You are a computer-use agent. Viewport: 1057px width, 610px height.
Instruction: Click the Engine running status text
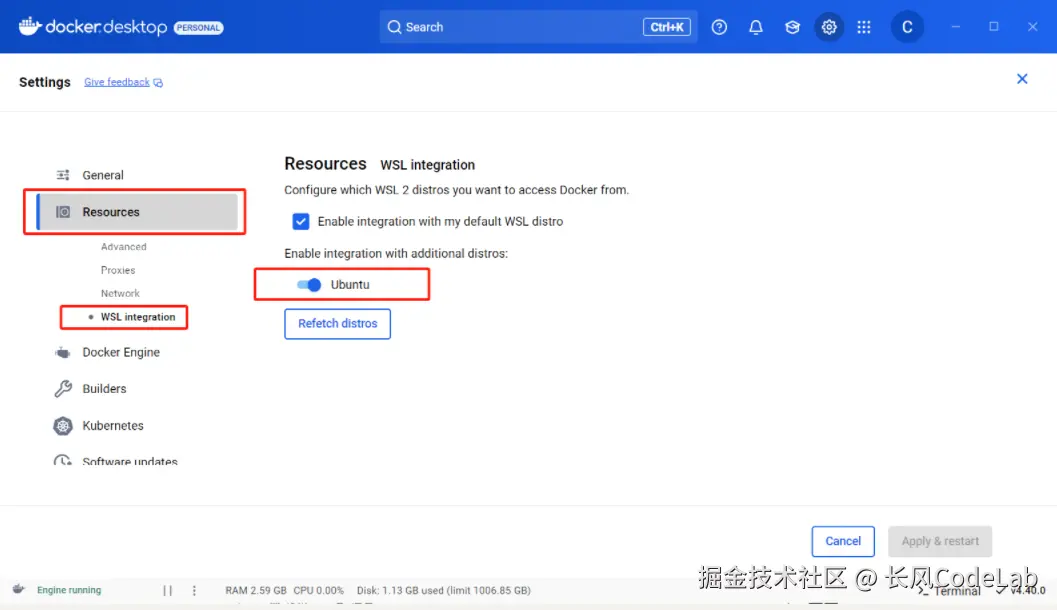[69, 590]
